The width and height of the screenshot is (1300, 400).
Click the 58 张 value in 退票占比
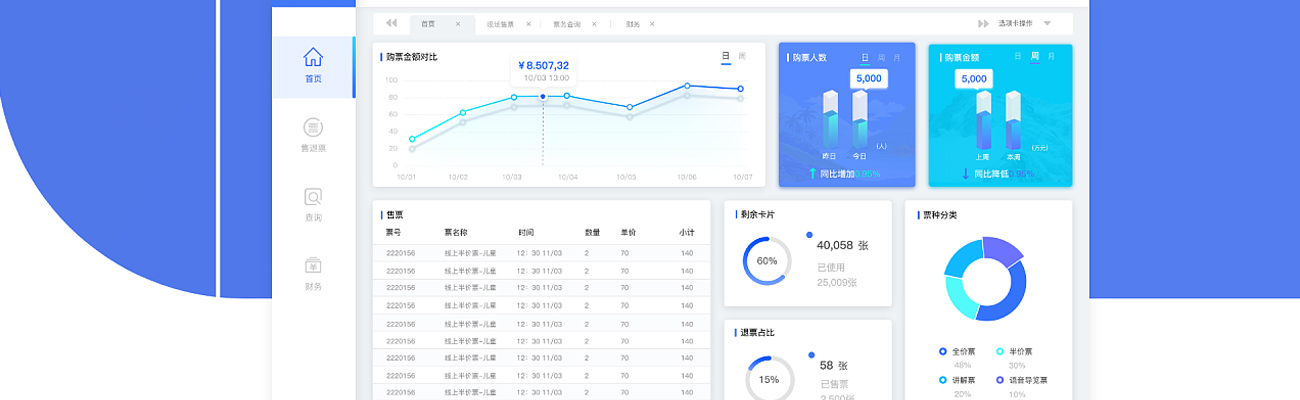834,365
